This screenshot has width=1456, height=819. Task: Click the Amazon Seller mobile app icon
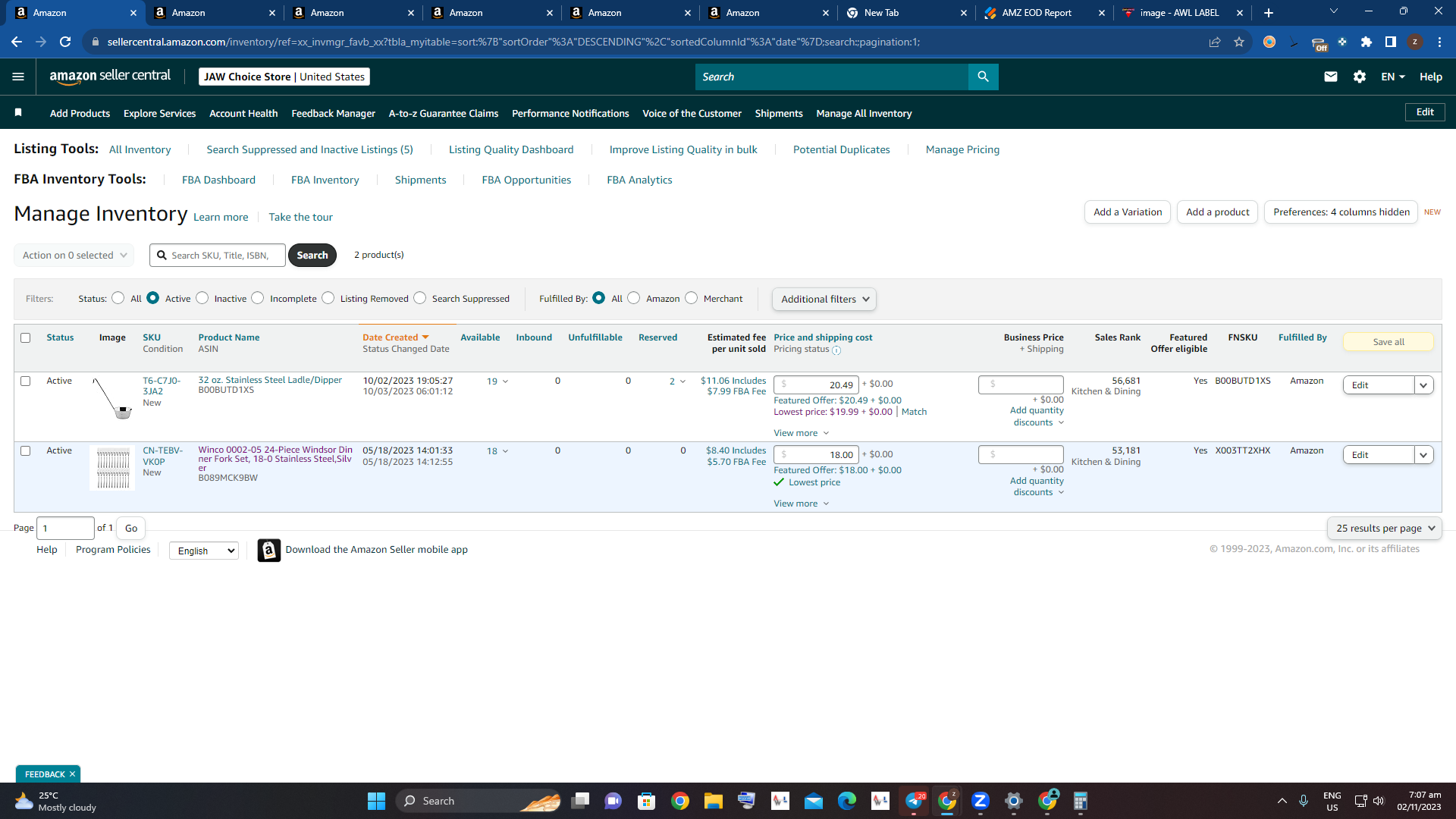point(269,550)
